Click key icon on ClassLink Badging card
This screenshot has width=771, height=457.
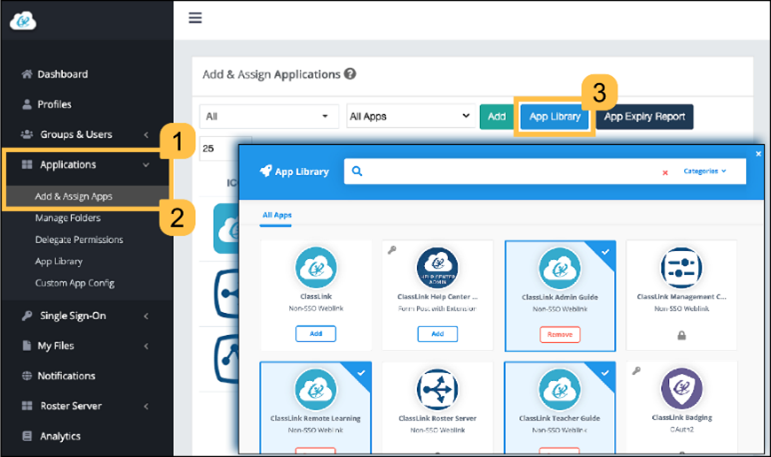(636, 371)
